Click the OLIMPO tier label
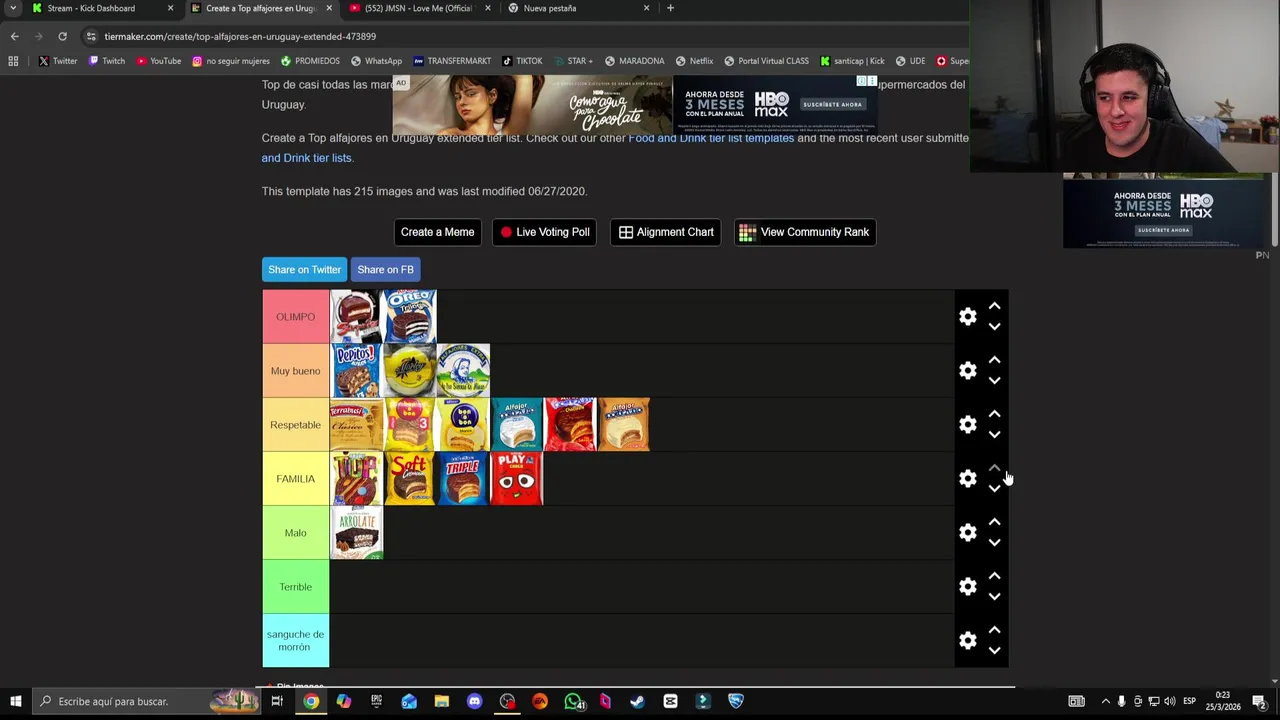 pyautogui.click(x=295, y=317)
